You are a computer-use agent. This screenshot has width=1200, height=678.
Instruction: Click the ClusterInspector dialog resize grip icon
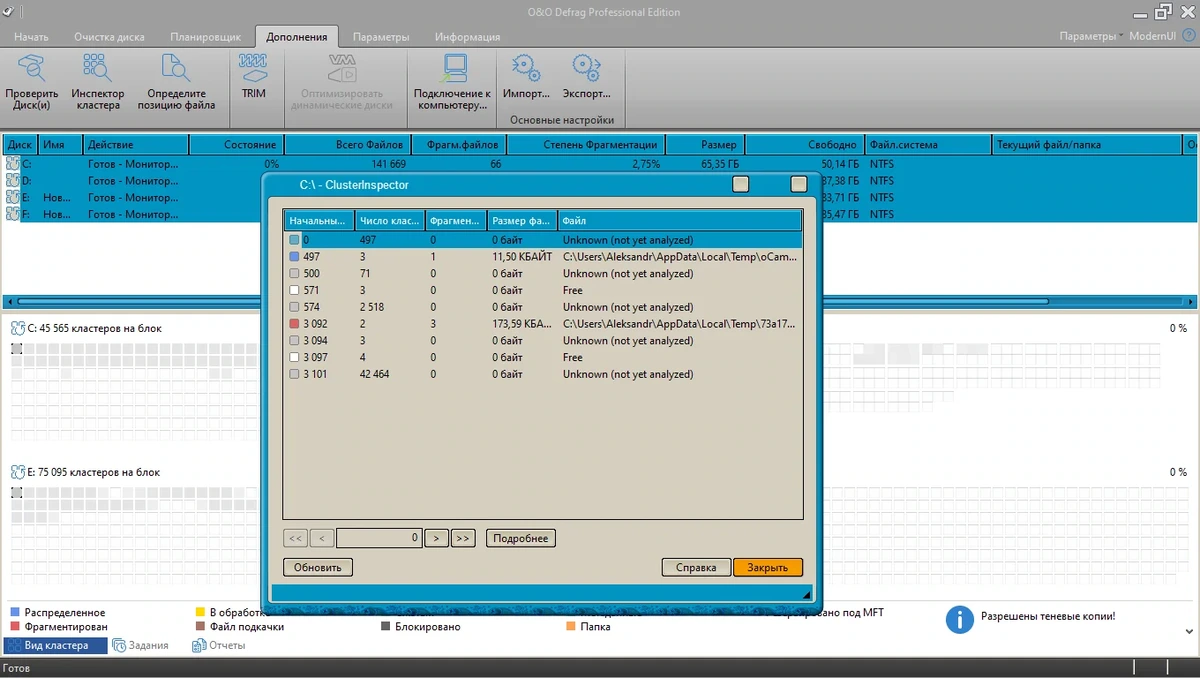pos(806,594)
